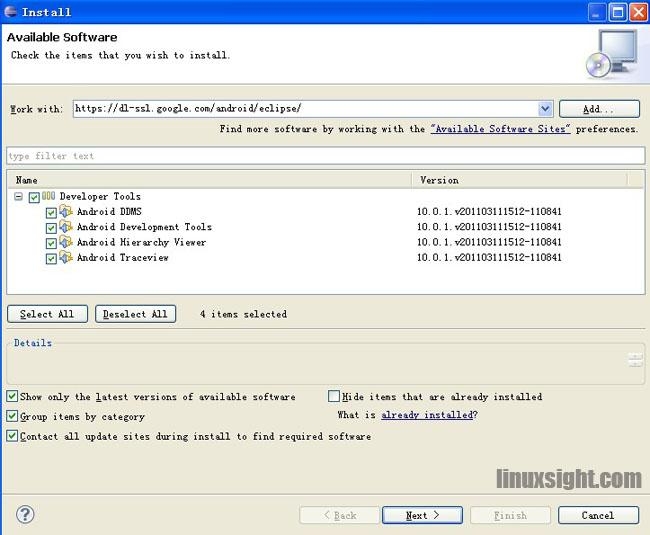Click the Developer Tools category icon
This screenshot has height=535, width=650.
tap(49, 197)
